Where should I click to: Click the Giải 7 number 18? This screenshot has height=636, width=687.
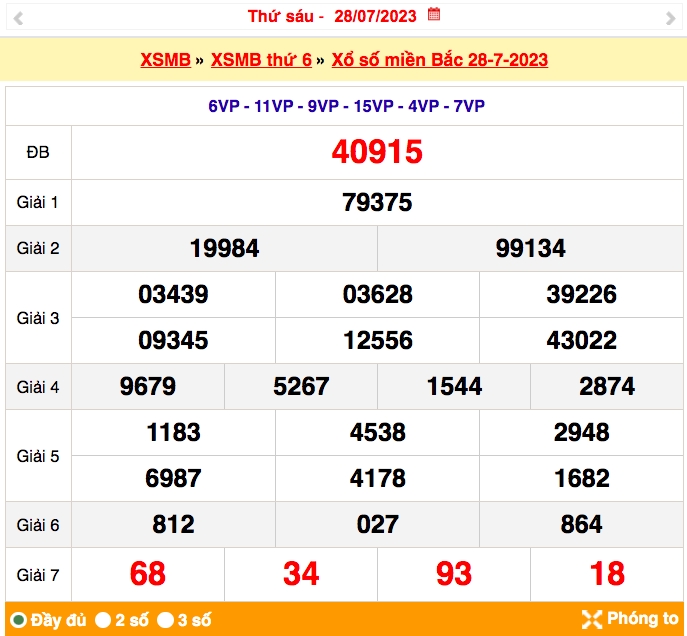607,574
